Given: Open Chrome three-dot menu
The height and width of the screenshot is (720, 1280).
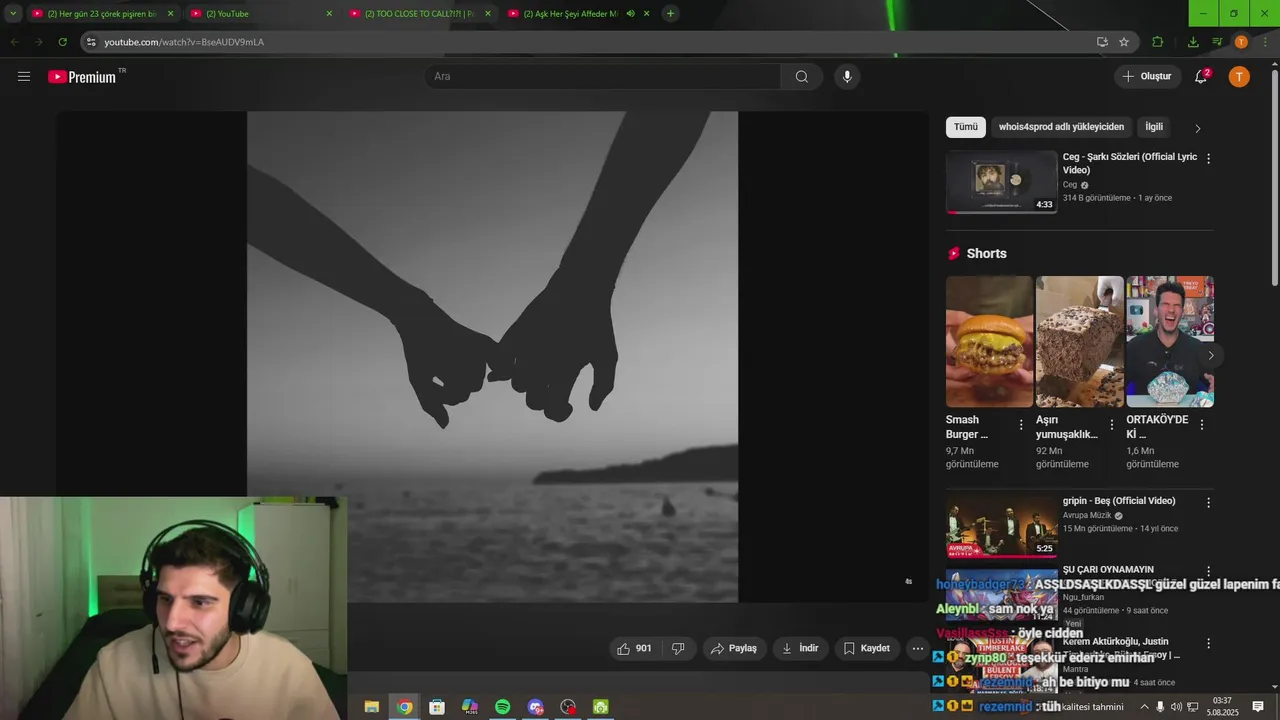Looking at the screenshot, I should click(1265, 42).
